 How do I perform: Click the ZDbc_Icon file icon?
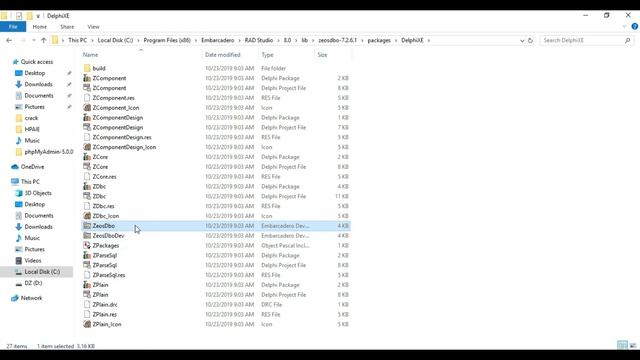click(87, 216)
